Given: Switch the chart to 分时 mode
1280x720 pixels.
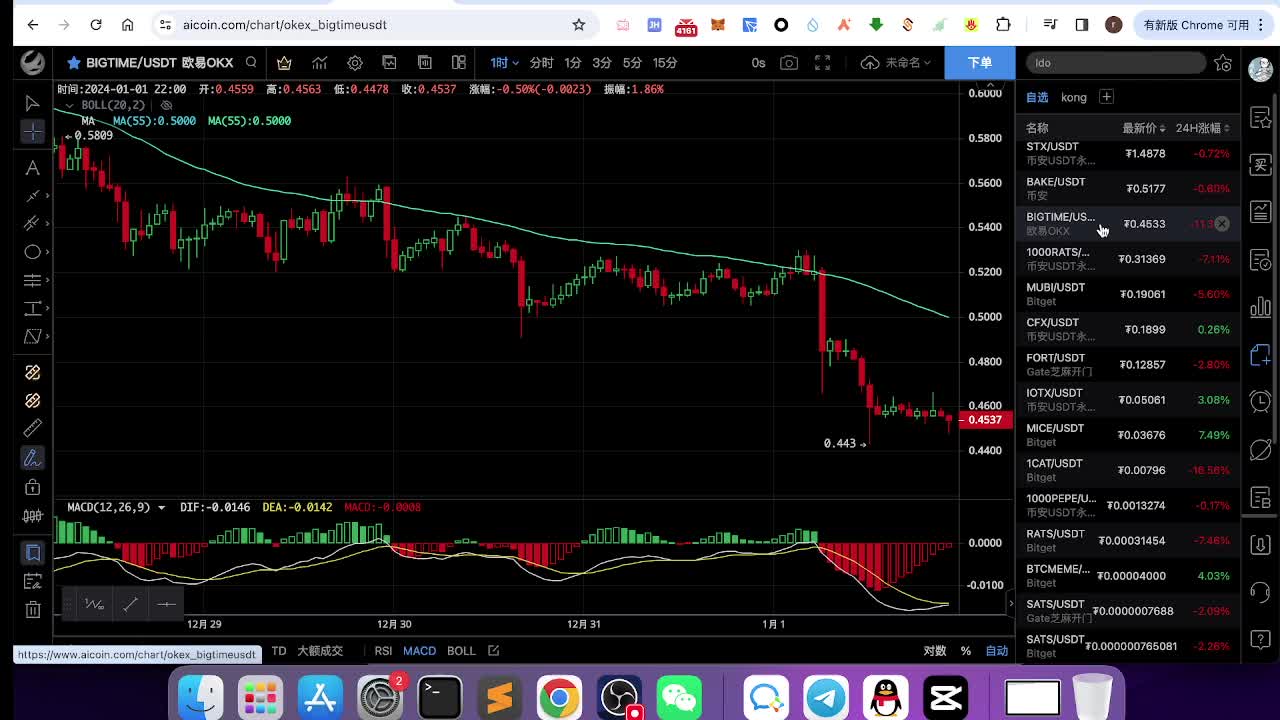Looking at the screenshot, I should 541,63.
